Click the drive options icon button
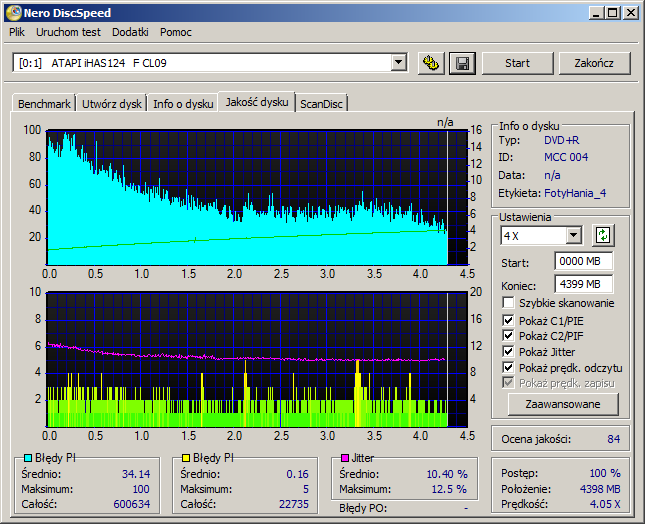This screenshot has width=645, height=524. pos(431,63)
